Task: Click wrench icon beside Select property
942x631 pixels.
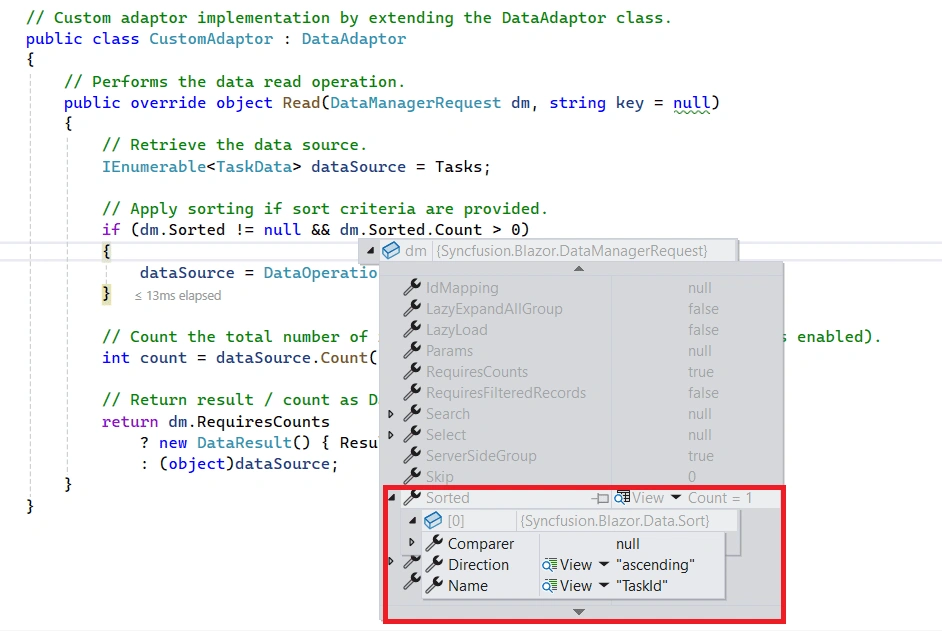Action: click(x=412, y=434)
